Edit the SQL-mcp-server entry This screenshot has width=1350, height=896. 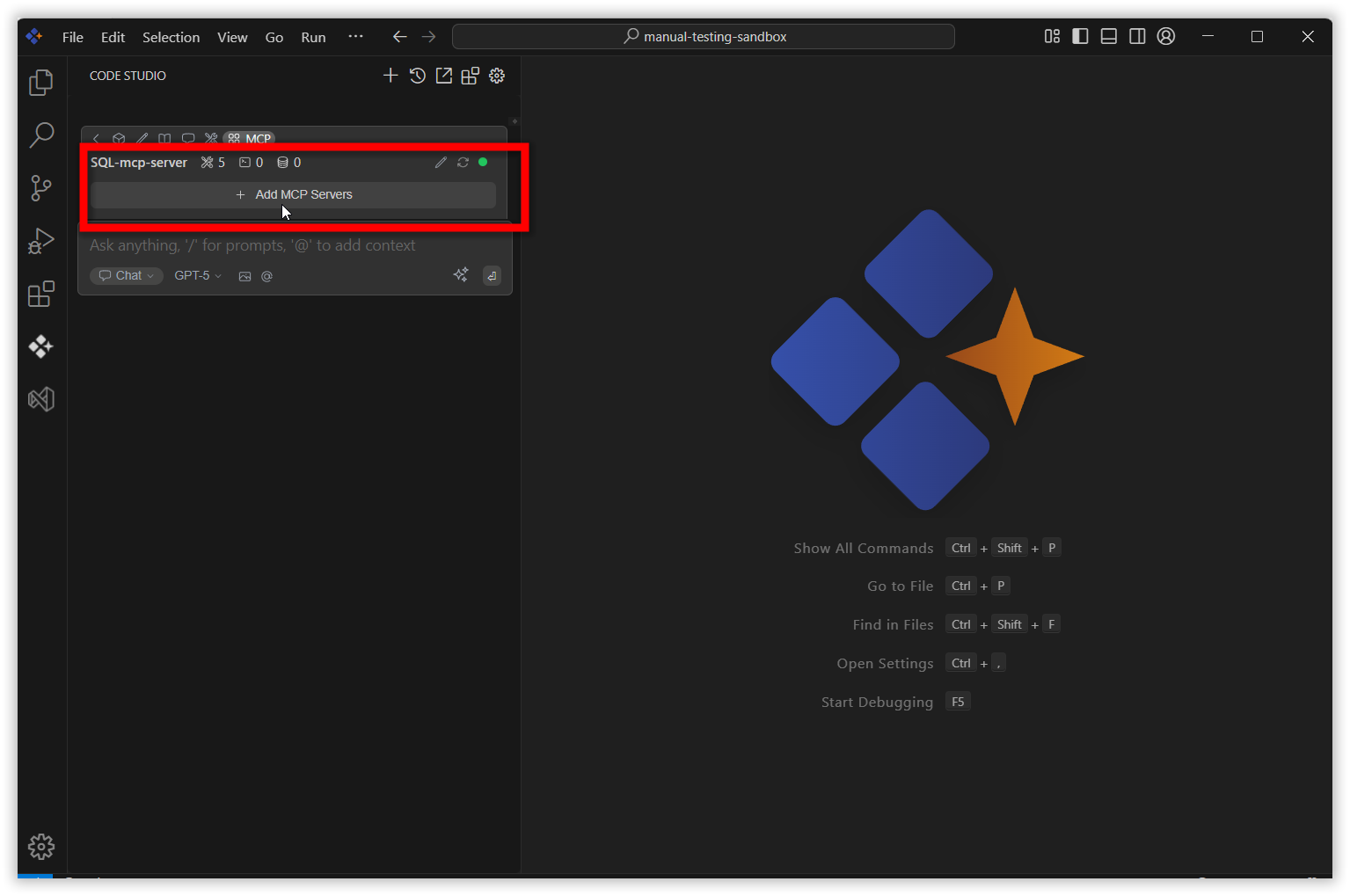[441, 163]
